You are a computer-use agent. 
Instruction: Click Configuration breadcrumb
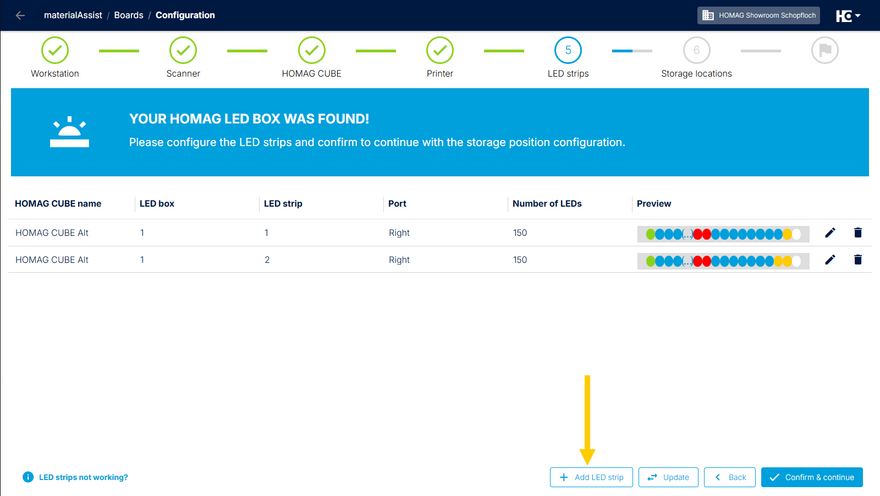[185, 15]
